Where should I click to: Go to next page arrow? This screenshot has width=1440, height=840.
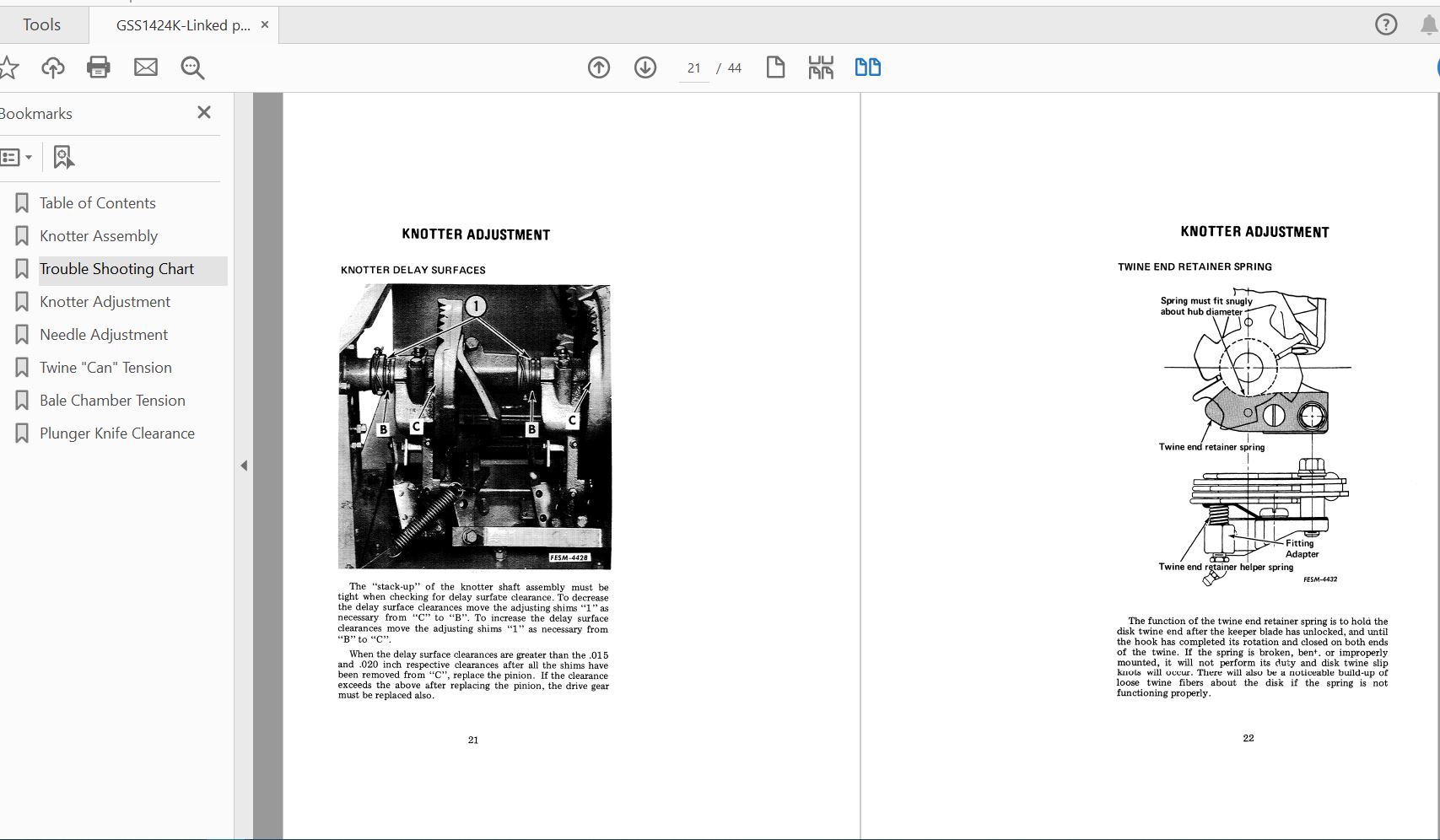[645, 67]
